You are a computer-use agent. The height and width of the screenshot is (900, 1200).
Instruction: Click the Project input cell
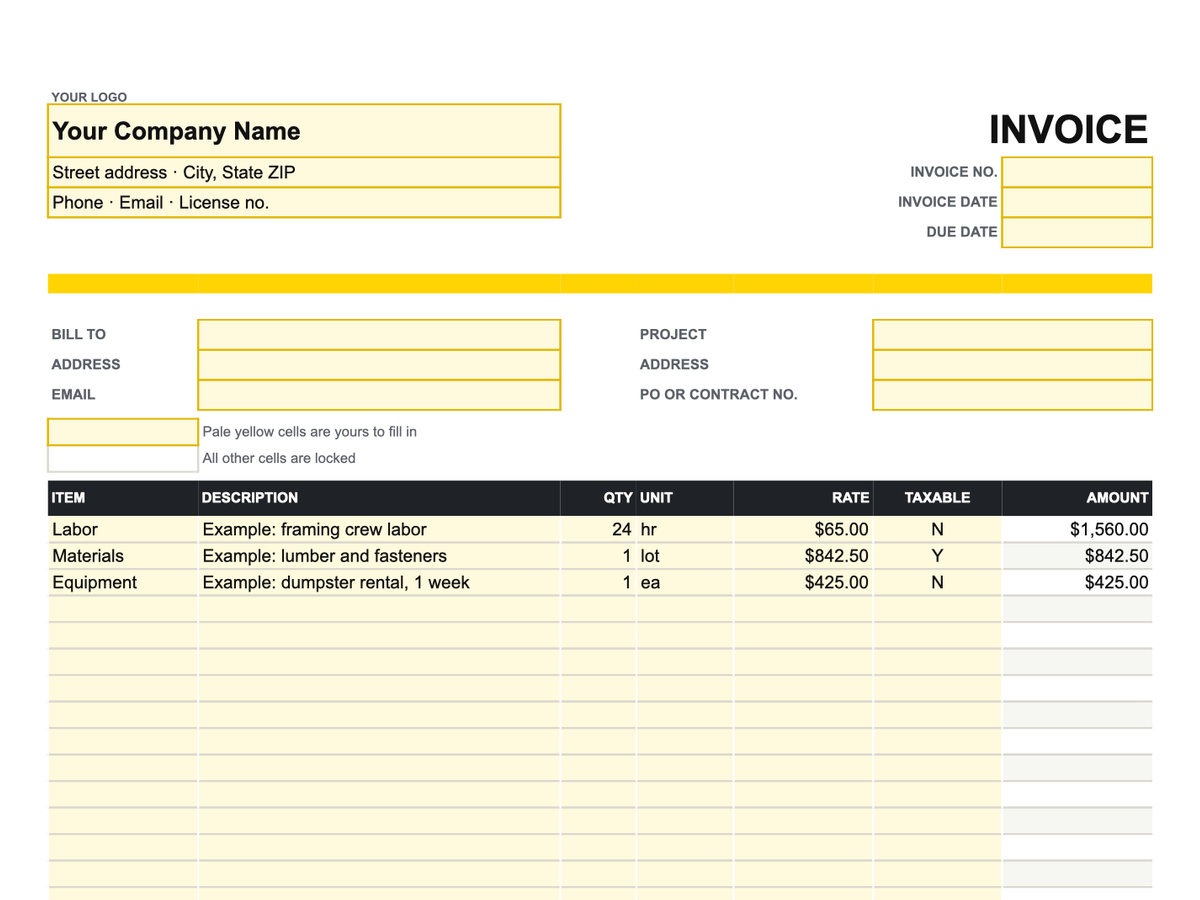(1012, 335)
